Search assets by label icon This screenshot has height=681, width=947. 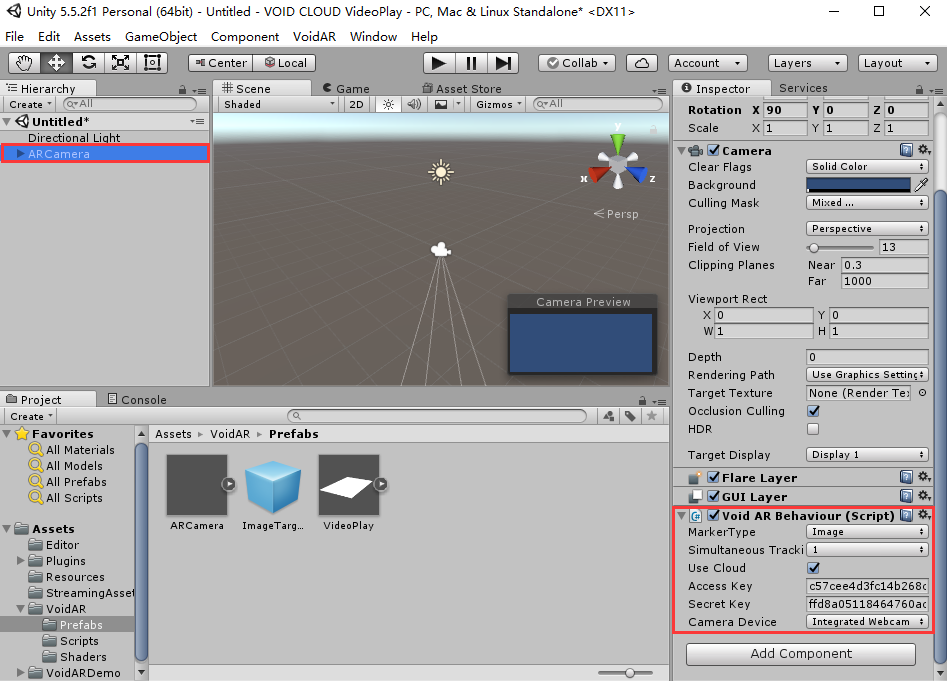631,416
